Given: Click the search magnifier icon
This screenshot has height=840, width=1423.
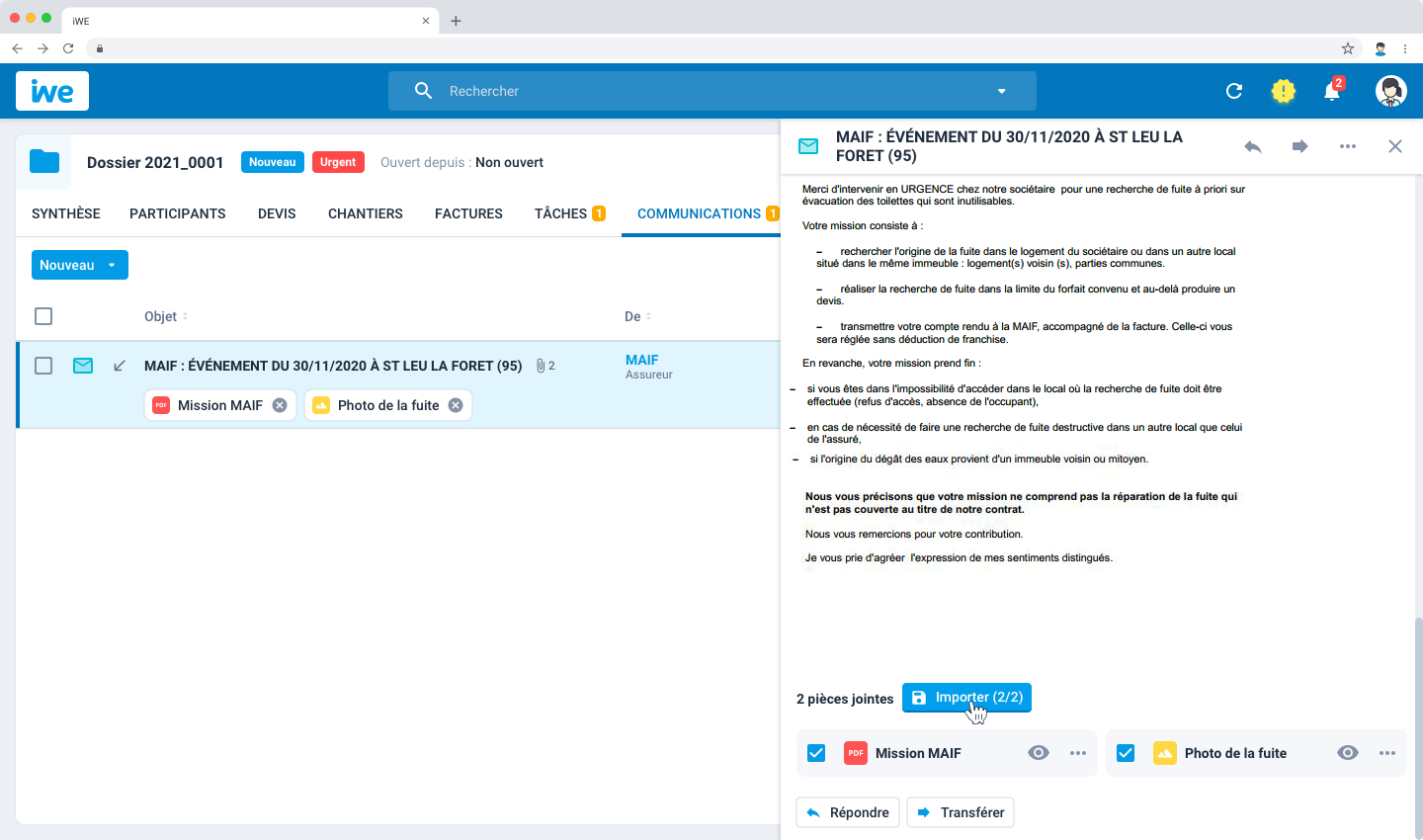Looking at the screenshot, I should pos(423,91).
